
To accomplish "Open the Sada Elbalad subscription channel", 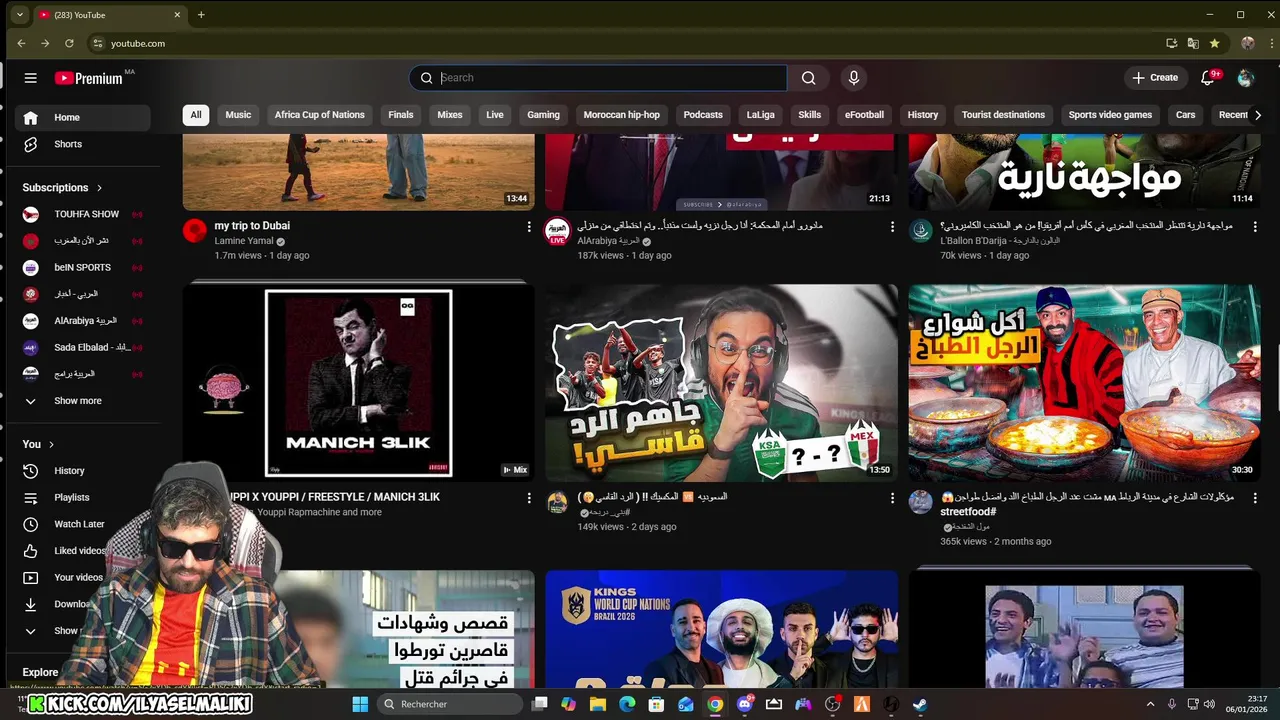I will tap(84, 347).
